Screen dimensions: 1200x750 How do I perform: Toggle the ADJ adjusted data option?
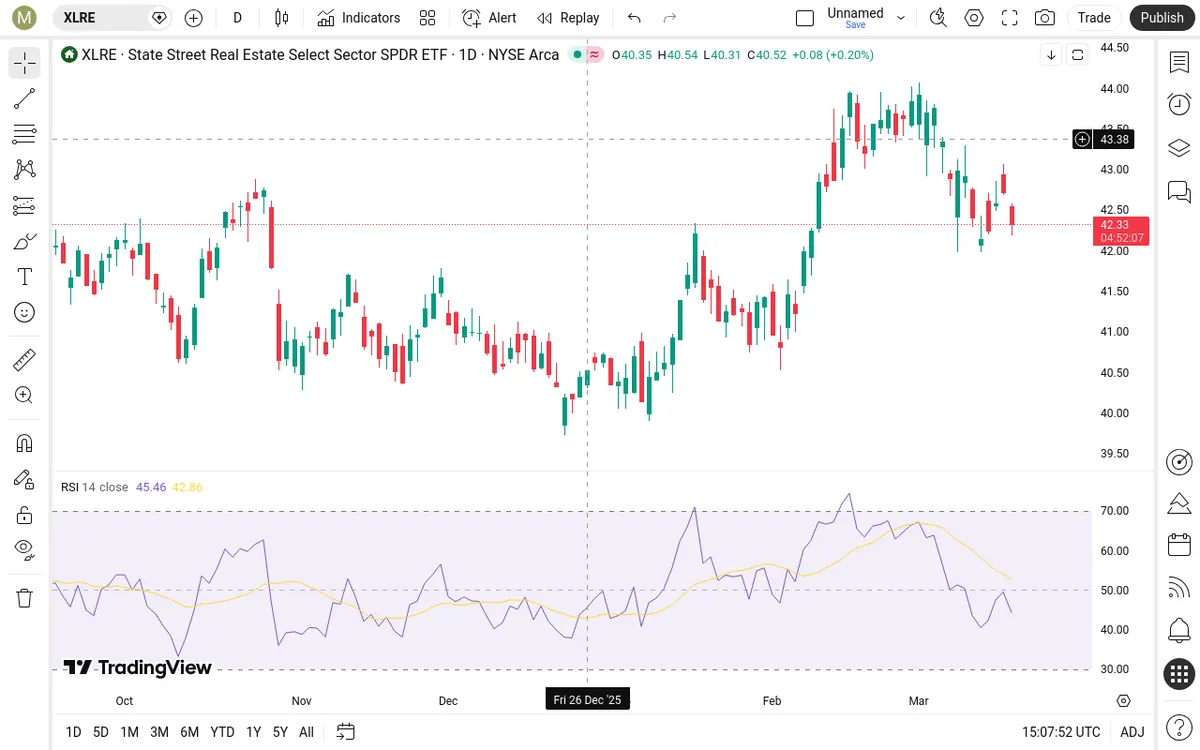click(x=1132, y=732)
